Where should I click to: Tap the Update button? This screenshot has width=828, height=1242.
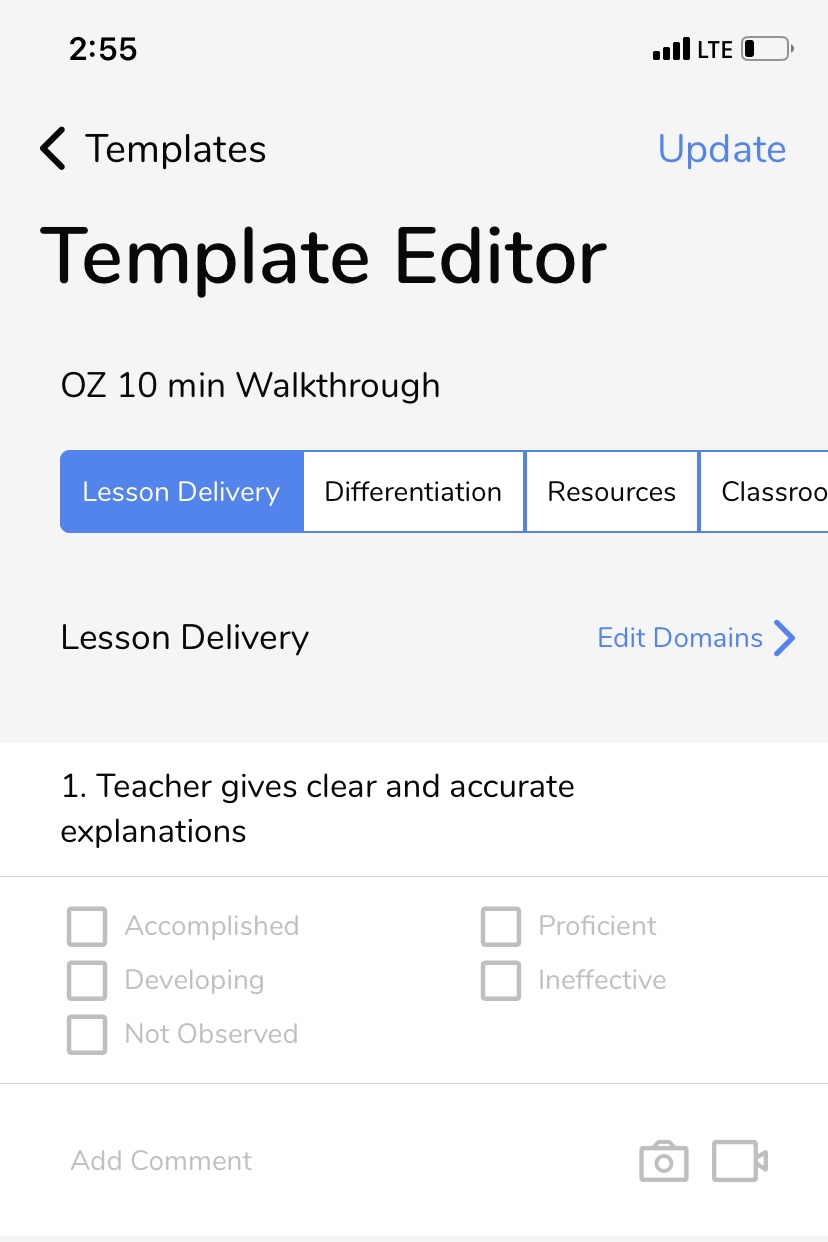pyautogui.click(x=722, y=148)
